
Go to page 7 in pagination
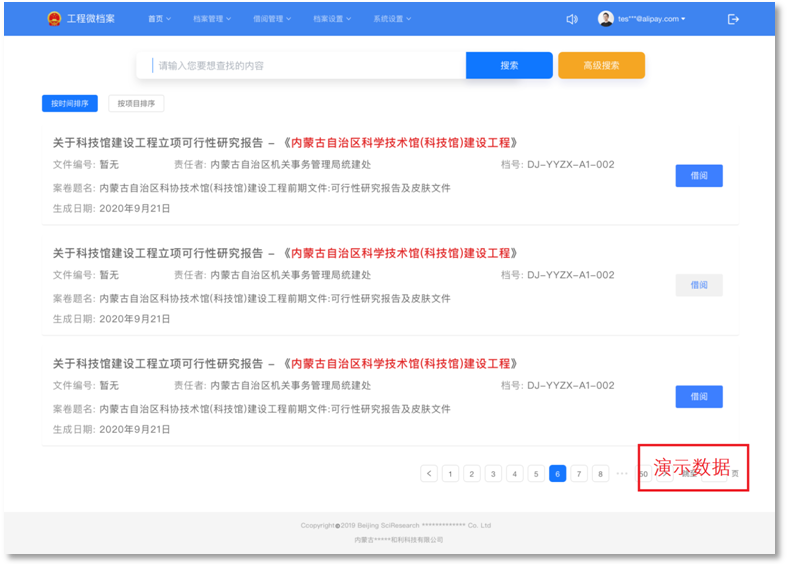click(579, 474)
